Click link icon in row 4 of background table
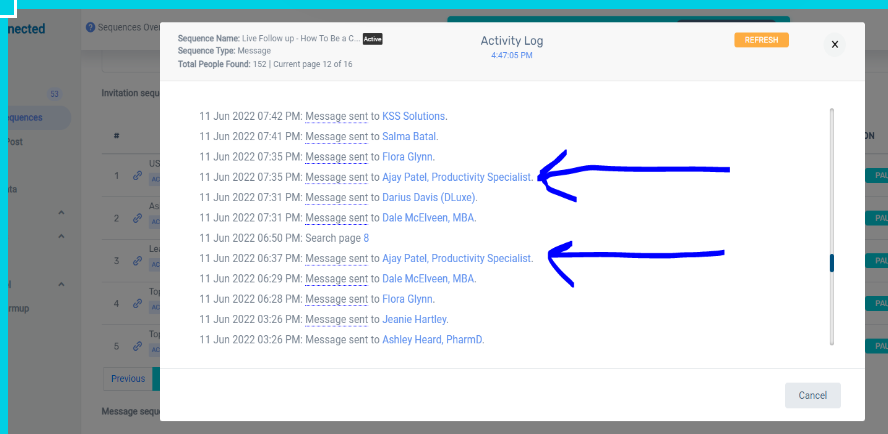Image resolution: width=888 pixels, height=434 pixels. [137, 303]
